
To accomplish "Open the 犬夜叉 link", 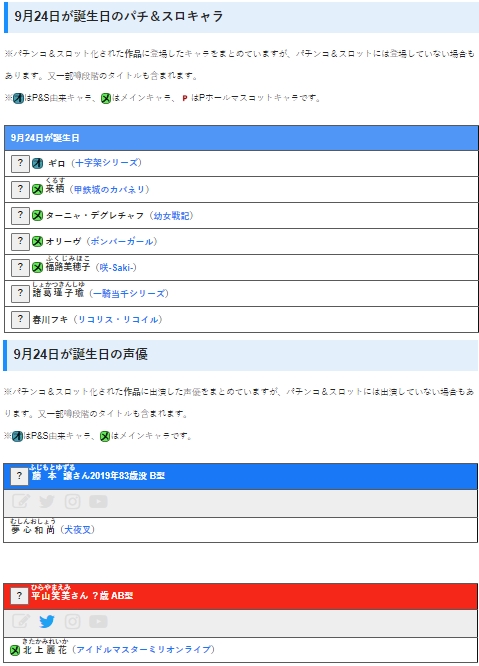I will 77,530.
